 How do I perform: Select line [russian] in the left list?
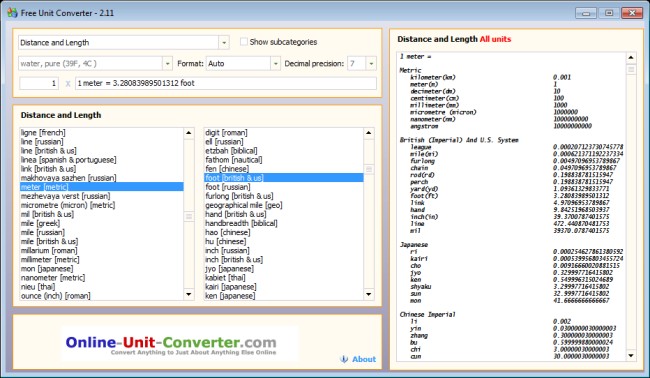coord(102,142)
